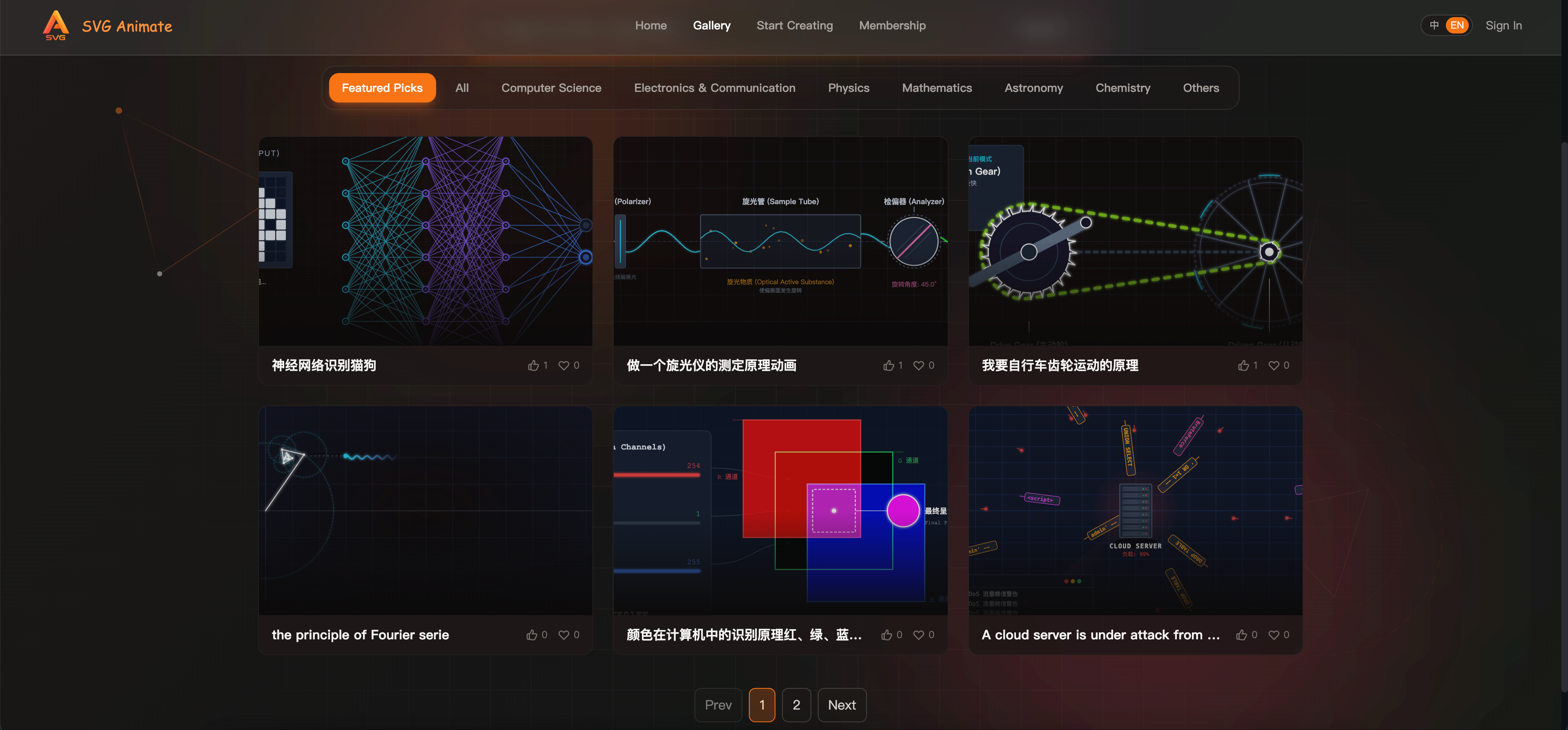The height and width of the screenshot is (730, 1568).
Task: Click the Sign In link
Action: 1503,26
